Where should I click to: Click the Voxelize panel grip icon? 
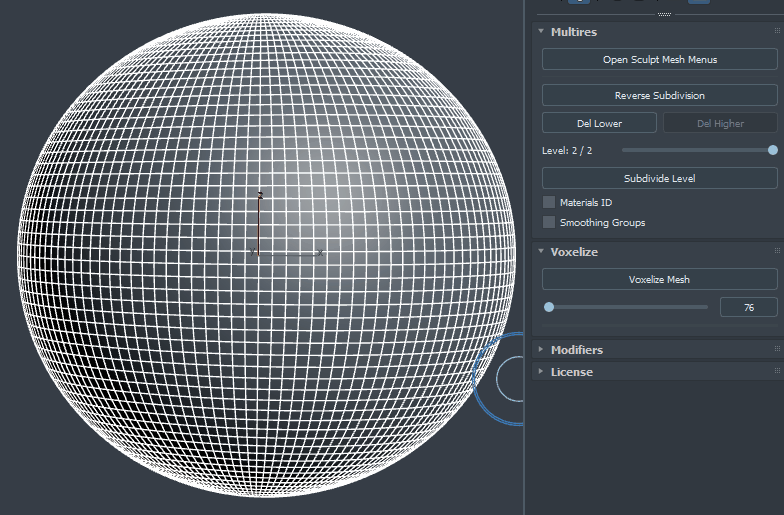click(777, 251)
